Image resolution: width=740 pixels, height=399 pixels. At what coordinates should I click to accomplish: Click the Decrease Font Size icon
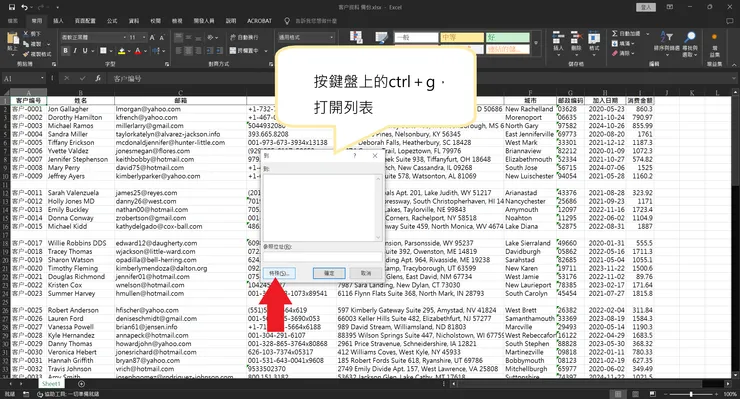[161, 37]
